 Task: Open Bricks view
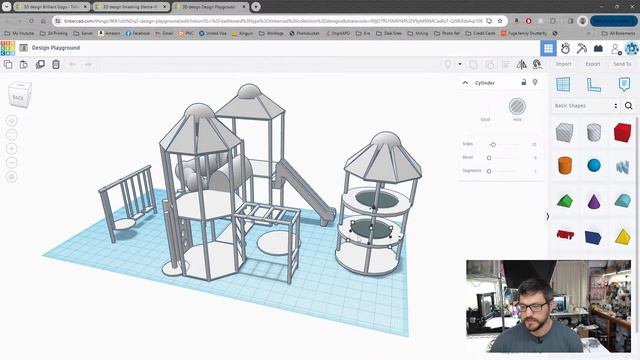pyautogui.click(x=598, y=49)
